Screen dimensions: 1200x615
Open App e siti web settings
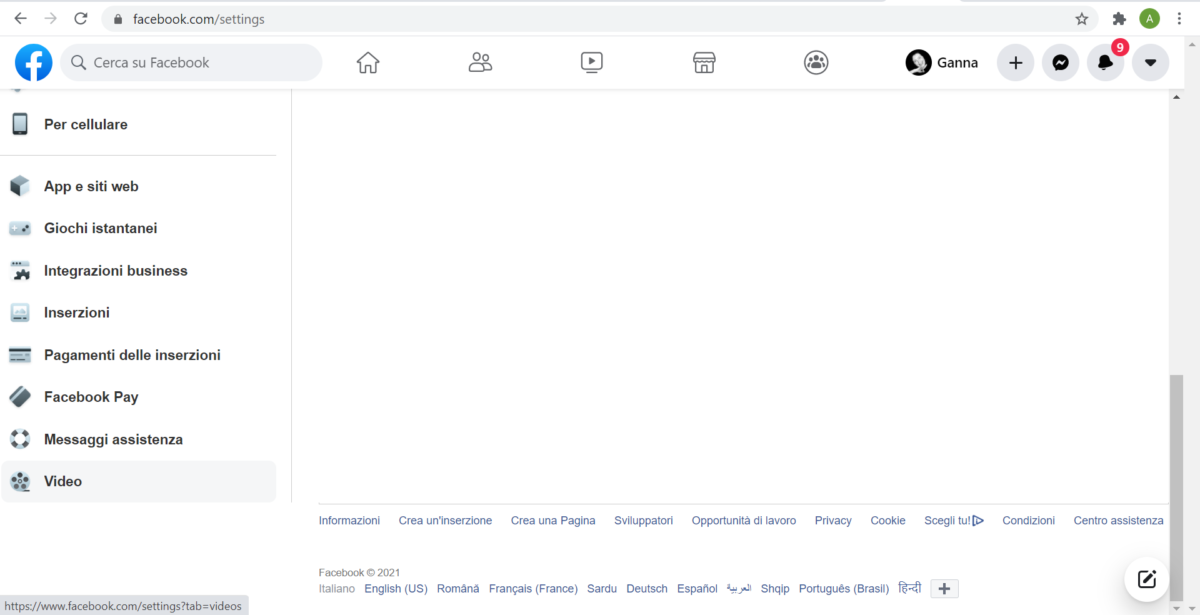[91, 186]
